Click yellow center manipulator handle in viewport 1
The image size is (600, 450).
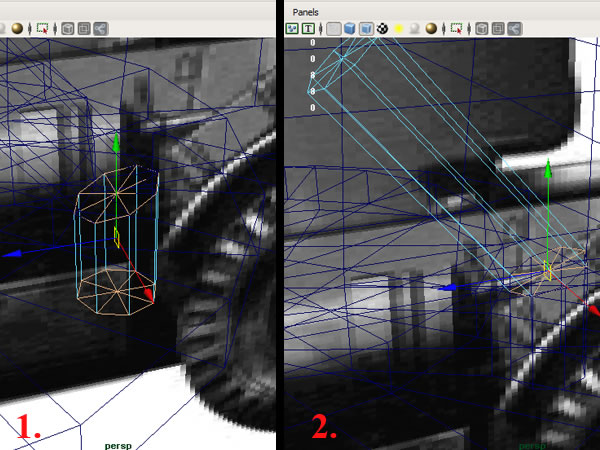[117, 238]
